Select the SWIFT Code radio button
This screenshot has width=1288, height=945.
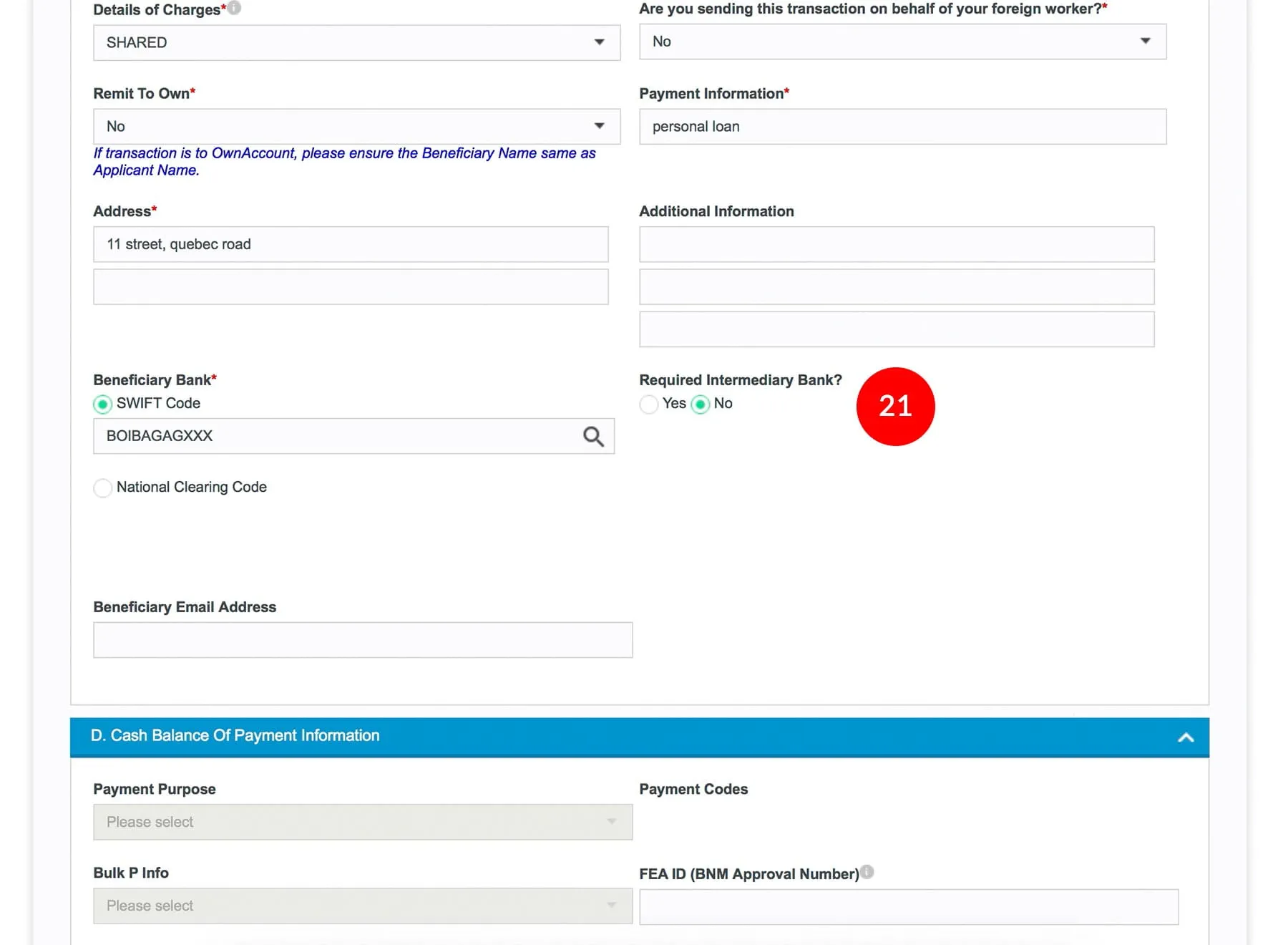[103, 404]
